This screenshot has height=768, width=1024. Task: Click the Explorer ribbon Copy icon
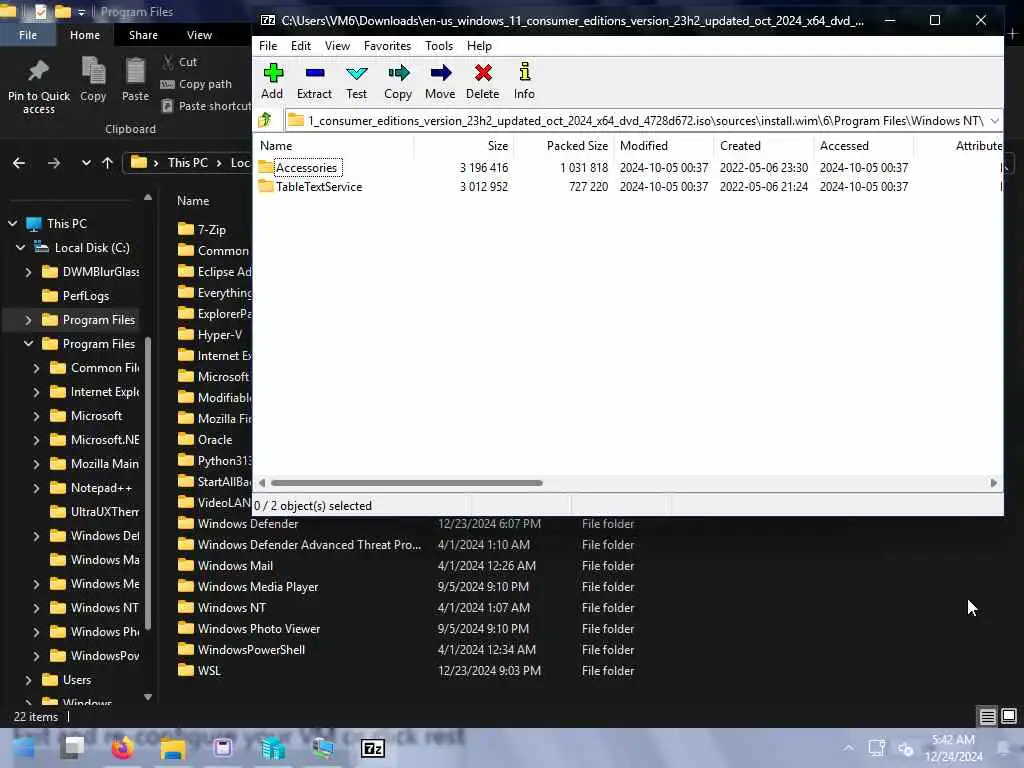[x=93, y=80]
